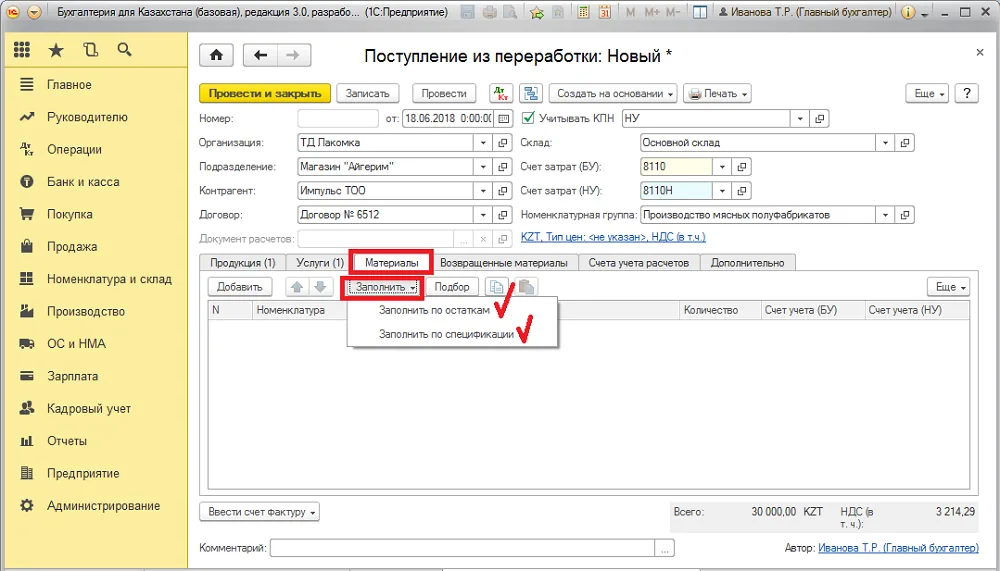Open Ввести счет фактуру dropdown

[x=260, y=512]
